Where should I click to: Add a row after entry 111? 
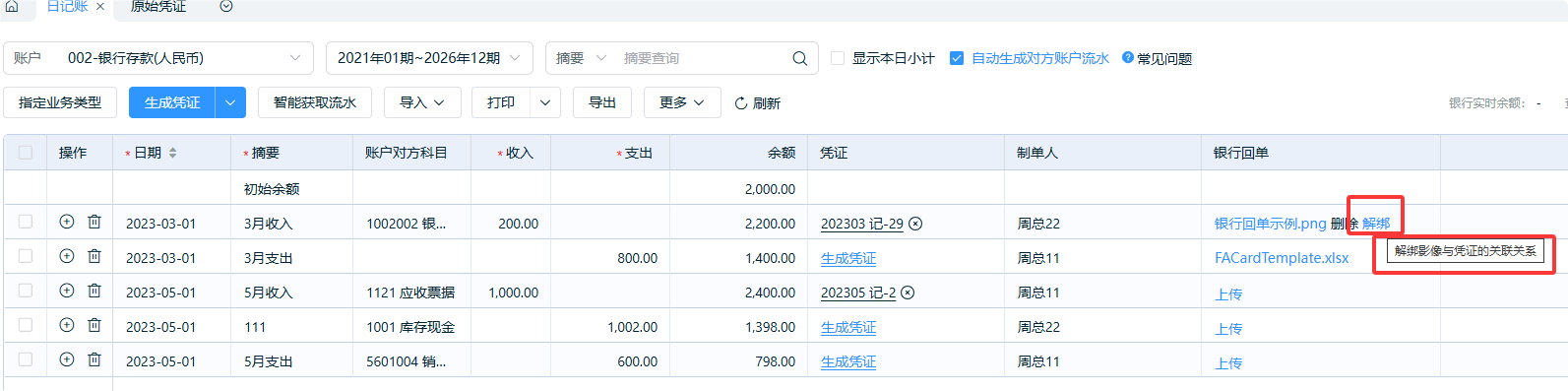(67, 325)
